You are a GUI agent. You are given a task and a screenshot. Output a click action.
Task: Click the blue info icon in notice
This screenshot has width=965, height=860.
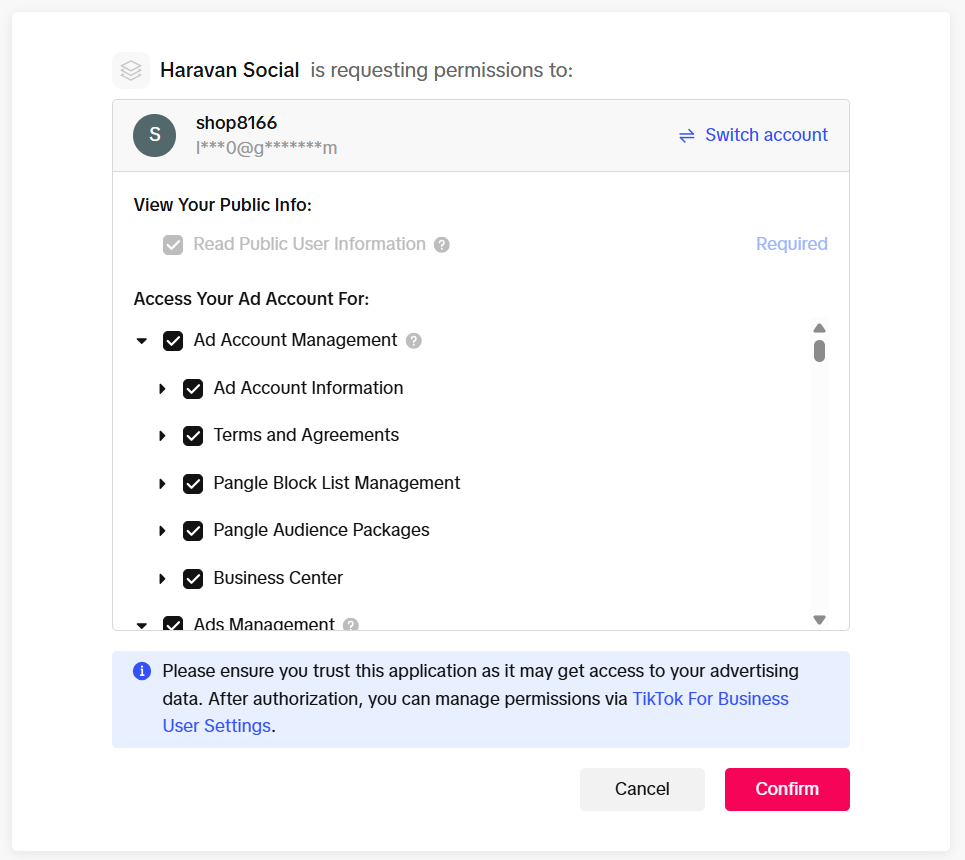[x=142, y=671]
